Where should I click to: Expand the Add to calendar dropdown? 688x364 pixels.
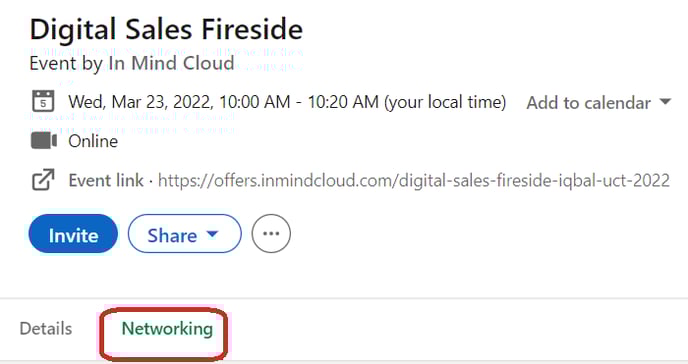coord(599,103)
